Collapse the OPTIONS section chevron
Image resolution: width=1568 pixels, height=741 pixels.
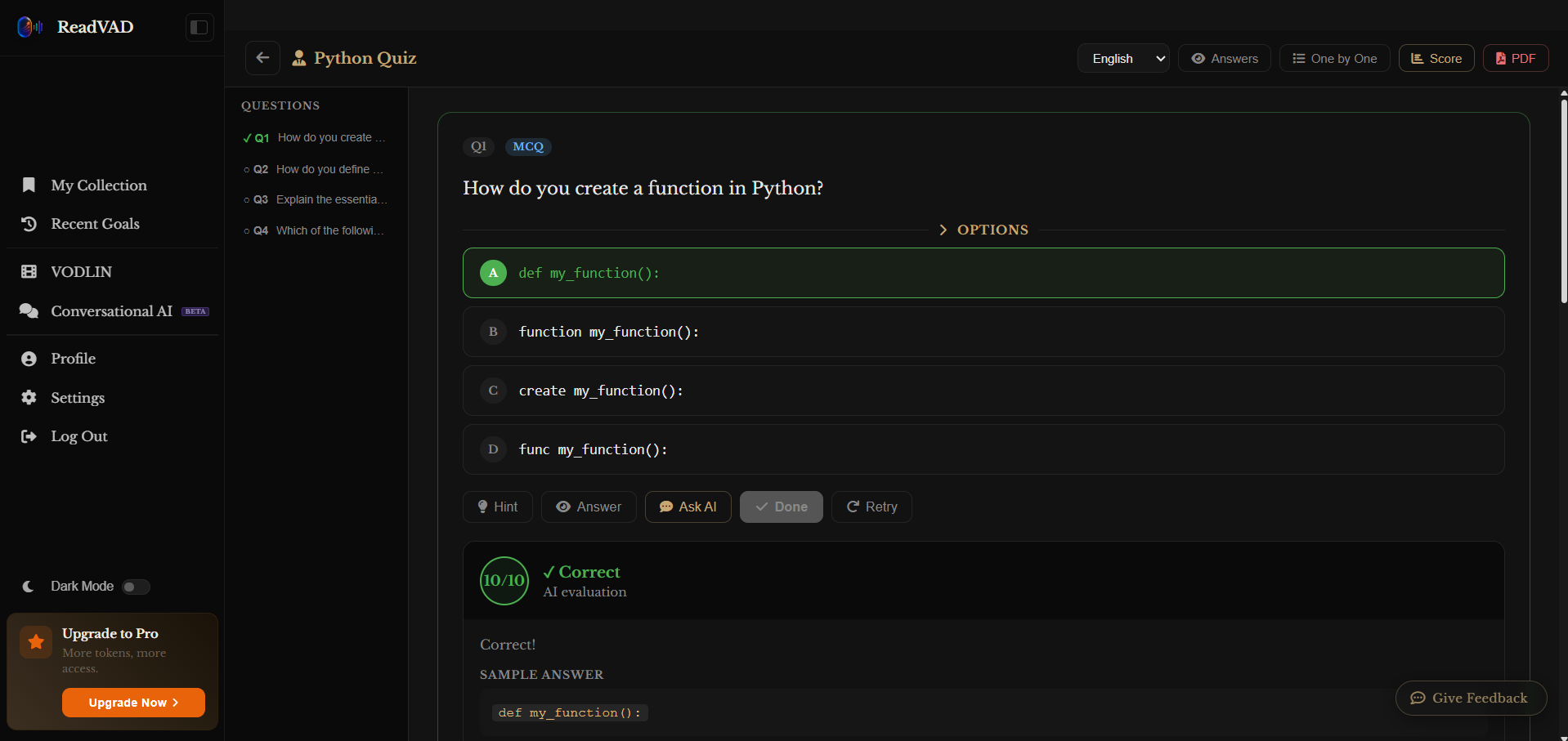[x=943, y=230]
